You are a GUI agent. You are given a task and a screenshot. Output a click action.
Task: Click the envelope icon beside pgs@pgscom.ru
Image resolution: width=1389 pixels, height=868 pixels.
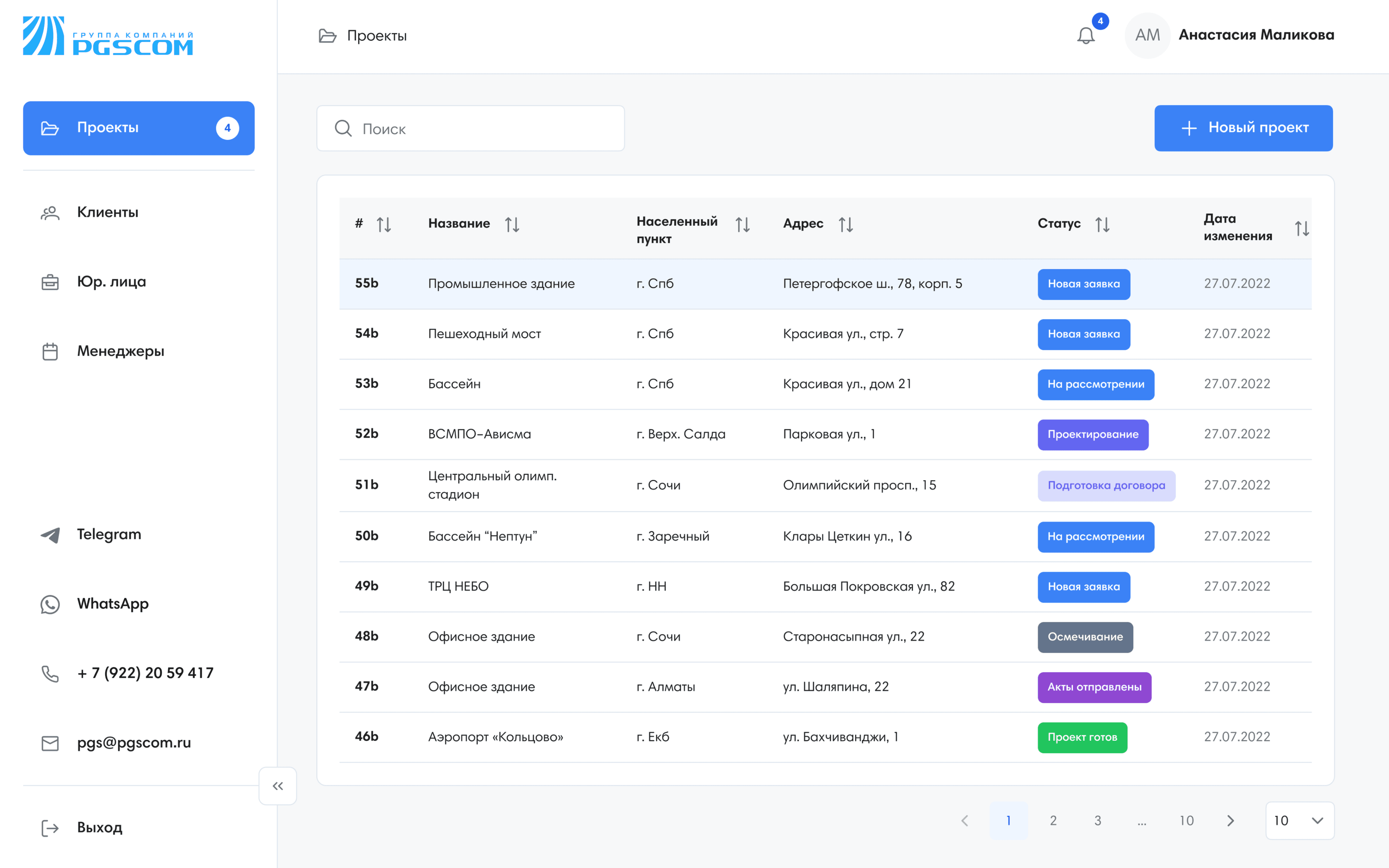click(50, 743)
